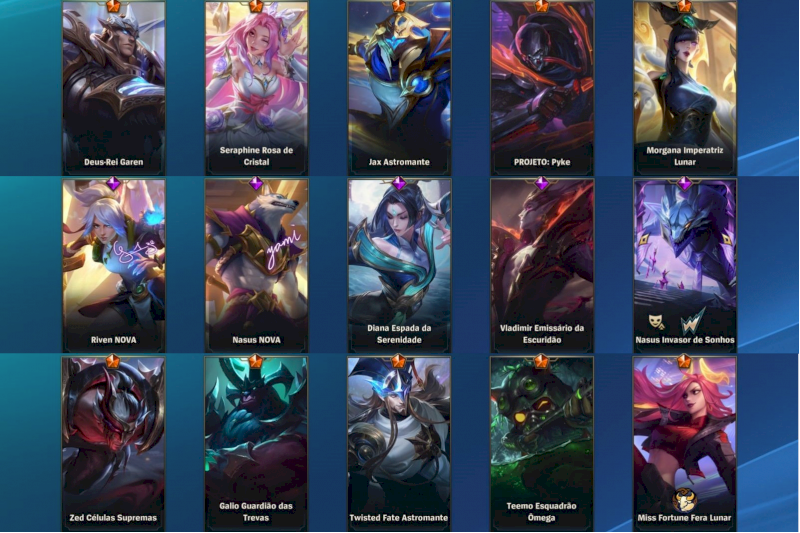Click the Miss Fortune Fera Lunar name label
This screenshot has width=800, height=533.
coord(684,518)
